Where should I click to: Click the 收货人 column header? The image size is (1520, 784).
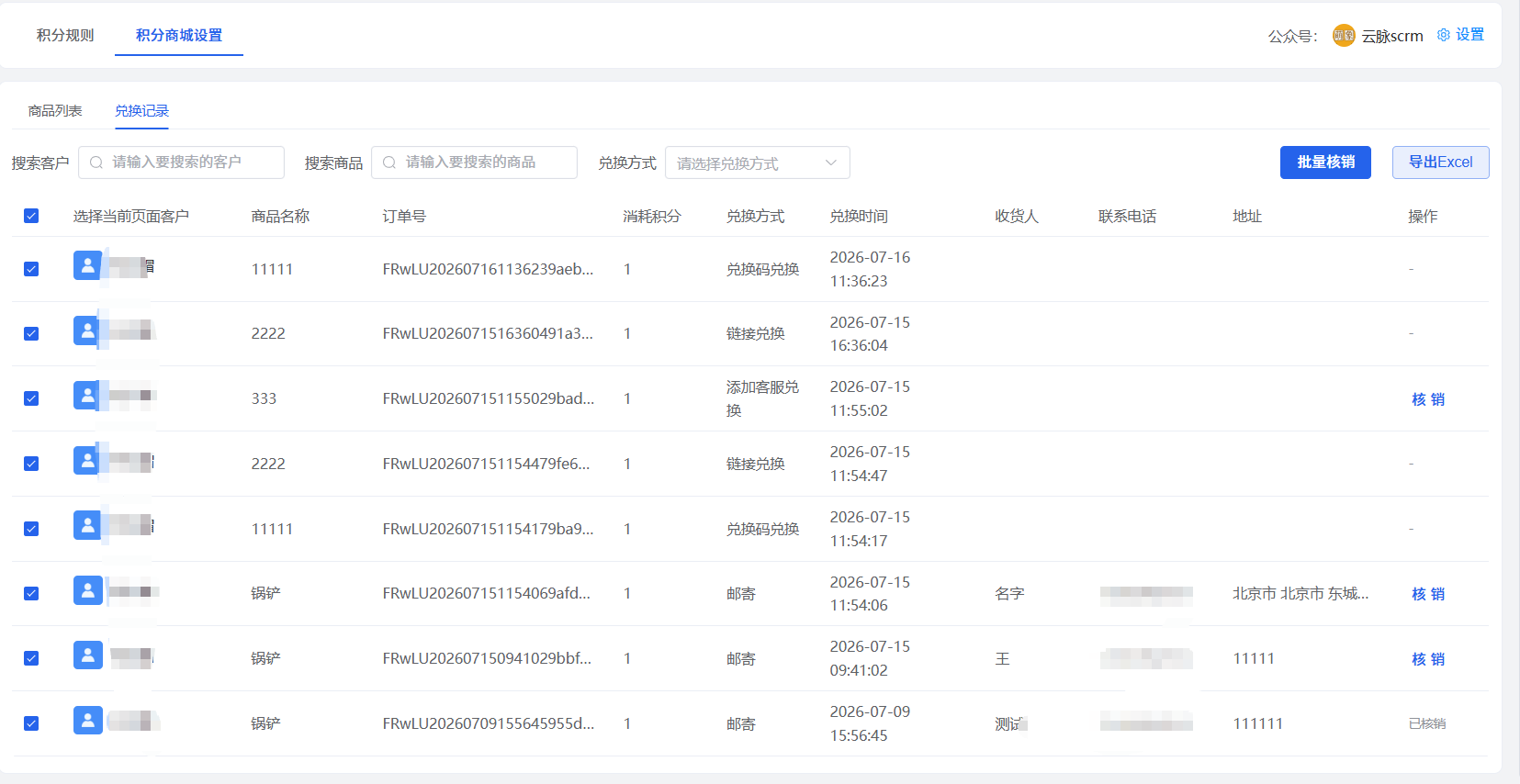click(1017, 216)
